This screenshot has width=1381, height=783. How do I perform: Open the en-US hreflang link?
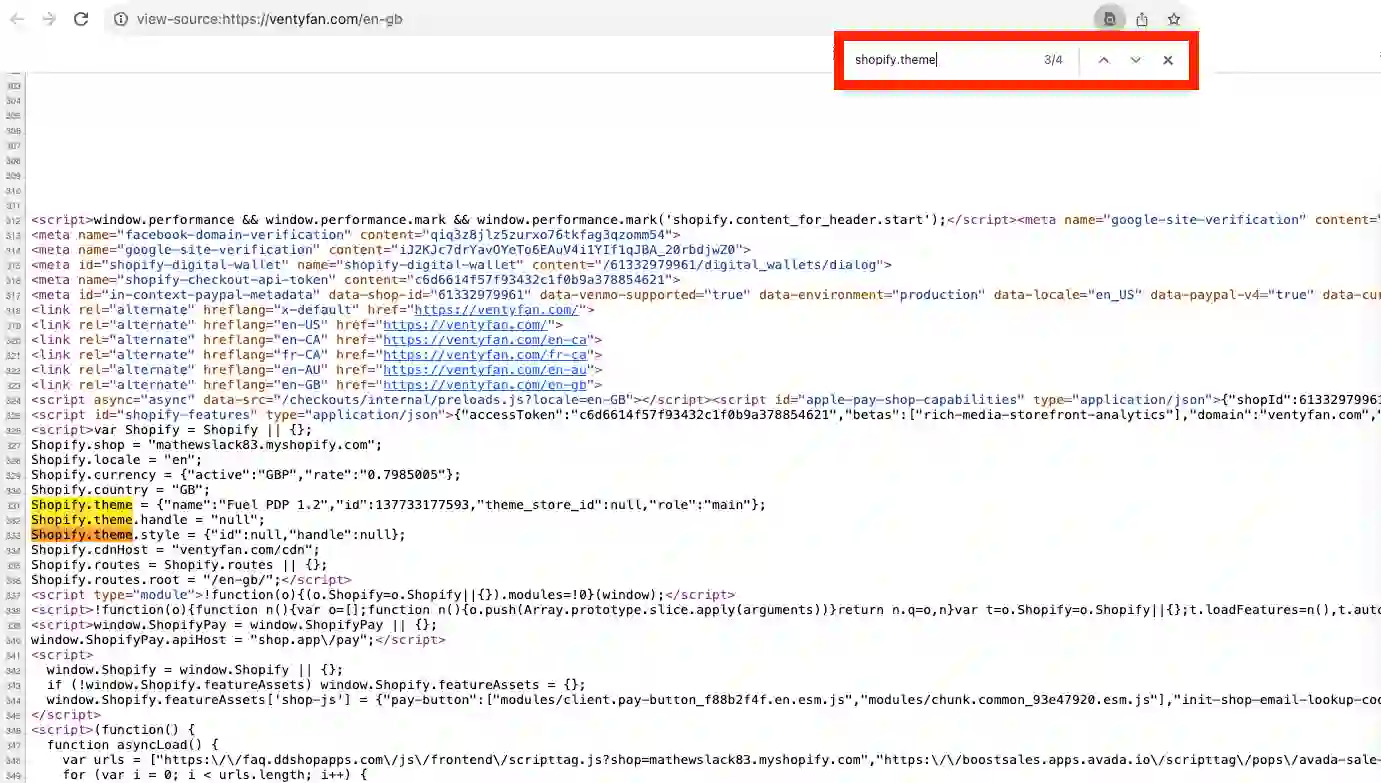[x=463, y=325]
